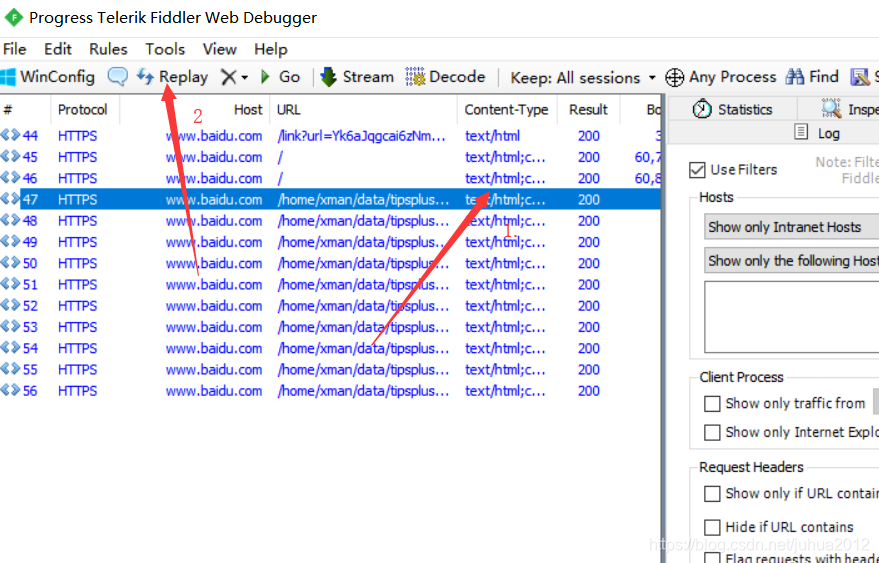Select session row 52
Image resolution: width=879 pixels, height=563 pixels.
pos(330,306)
